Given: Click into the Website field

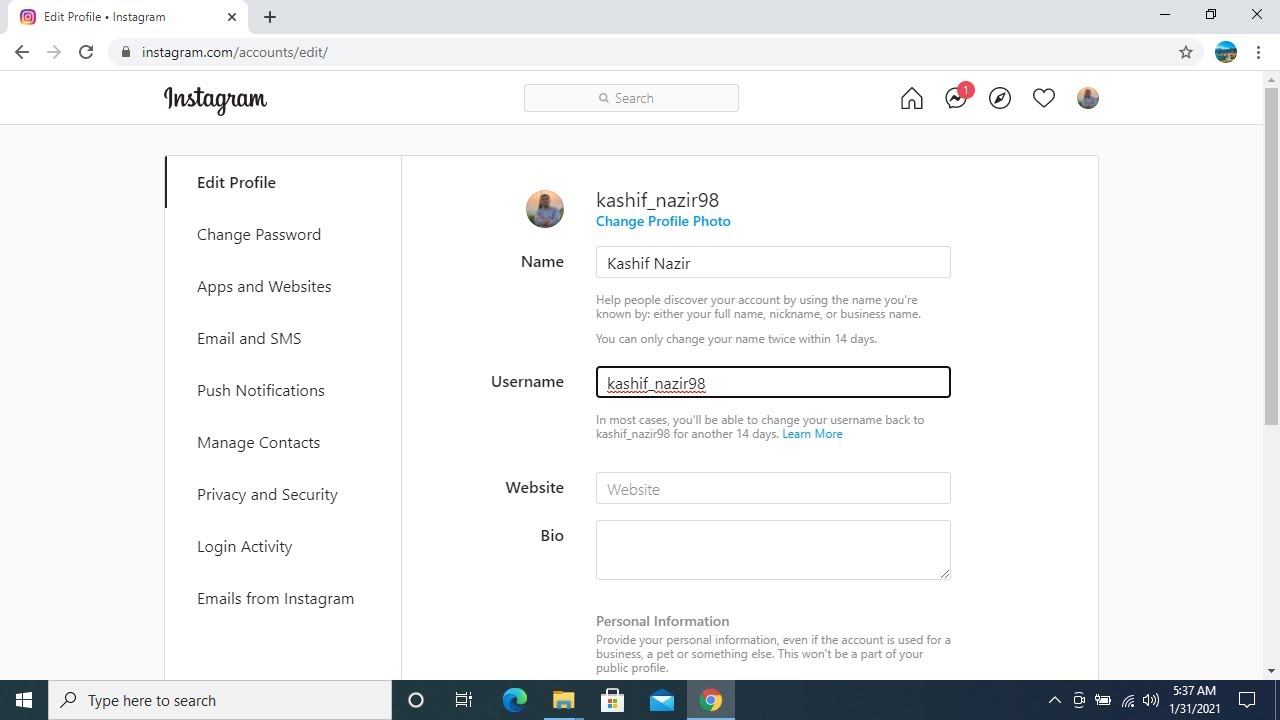Looking at the screenshot, I should [773, 488].
